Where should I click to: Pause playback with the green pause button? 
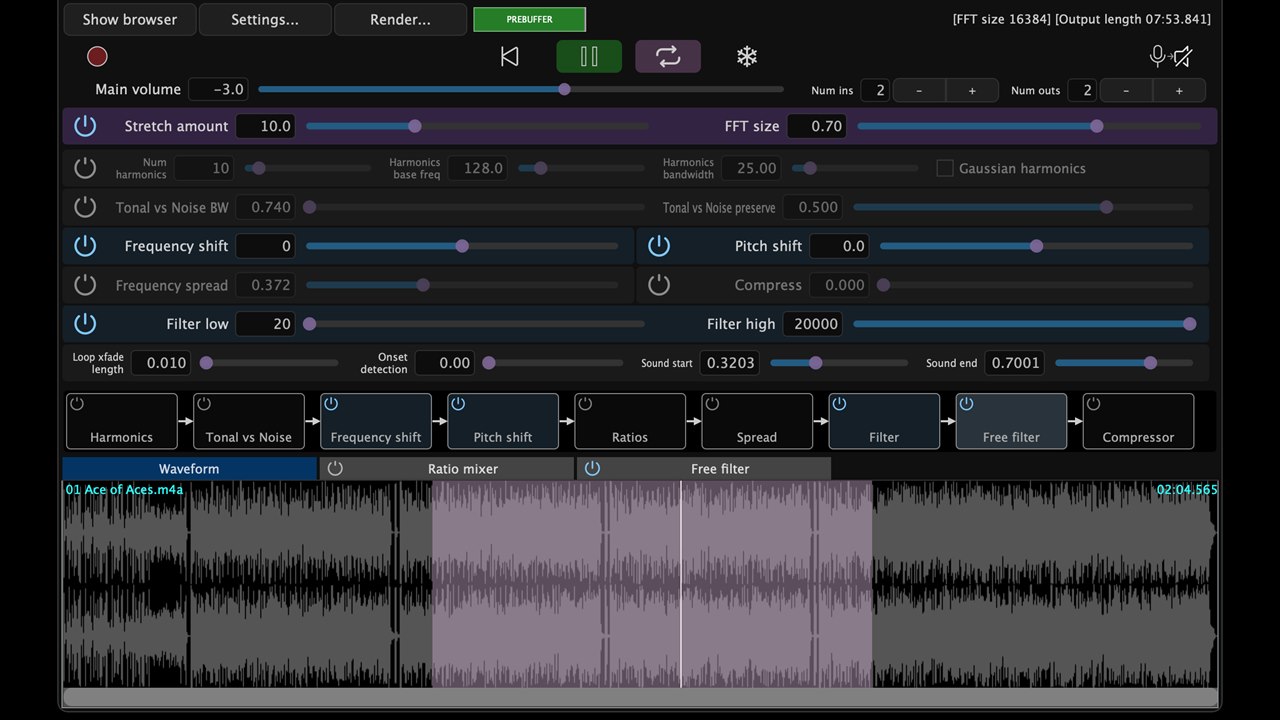[x=589, y=56]
